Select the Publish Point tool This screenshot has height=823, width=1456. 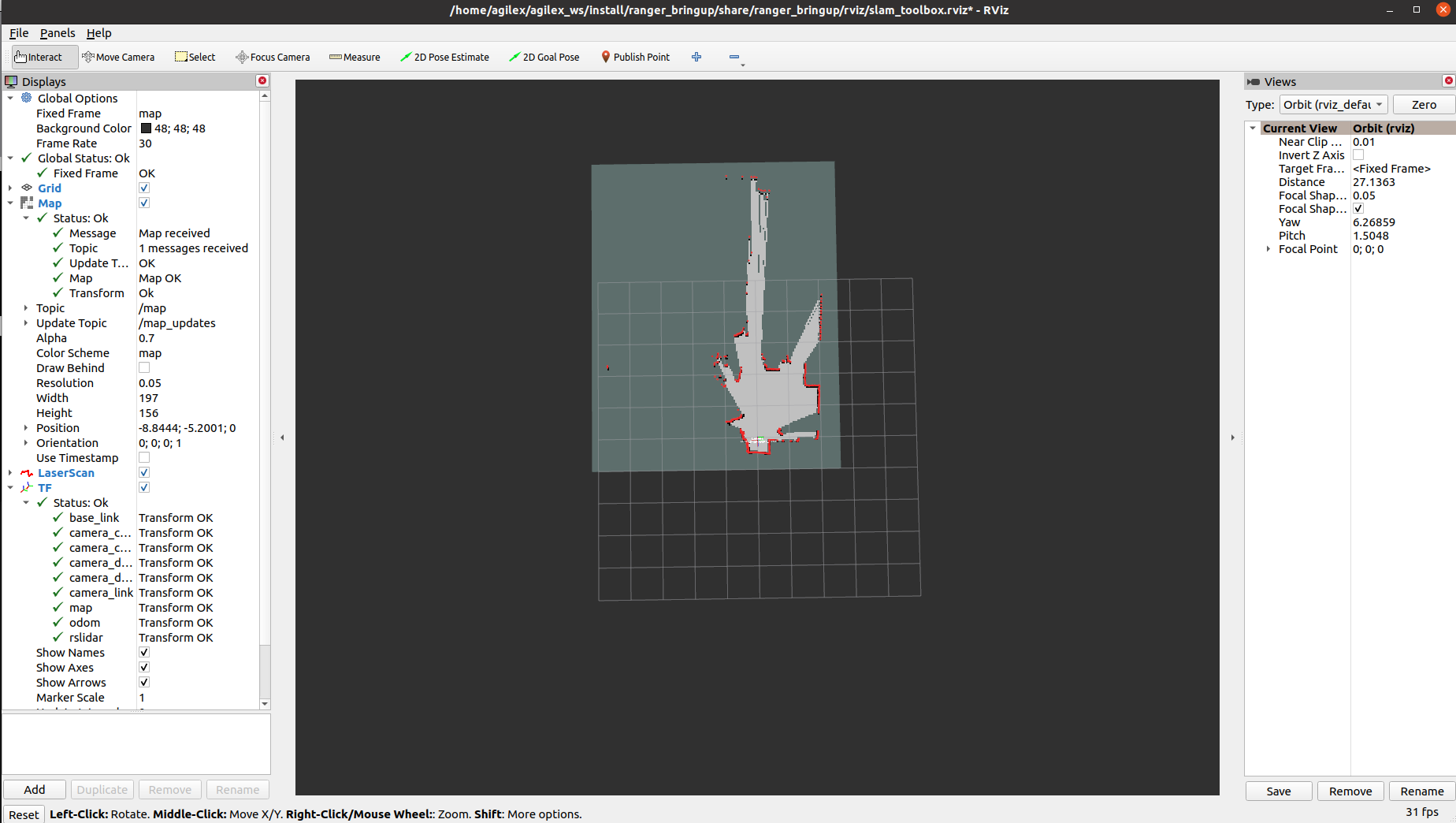pos(635,57)
